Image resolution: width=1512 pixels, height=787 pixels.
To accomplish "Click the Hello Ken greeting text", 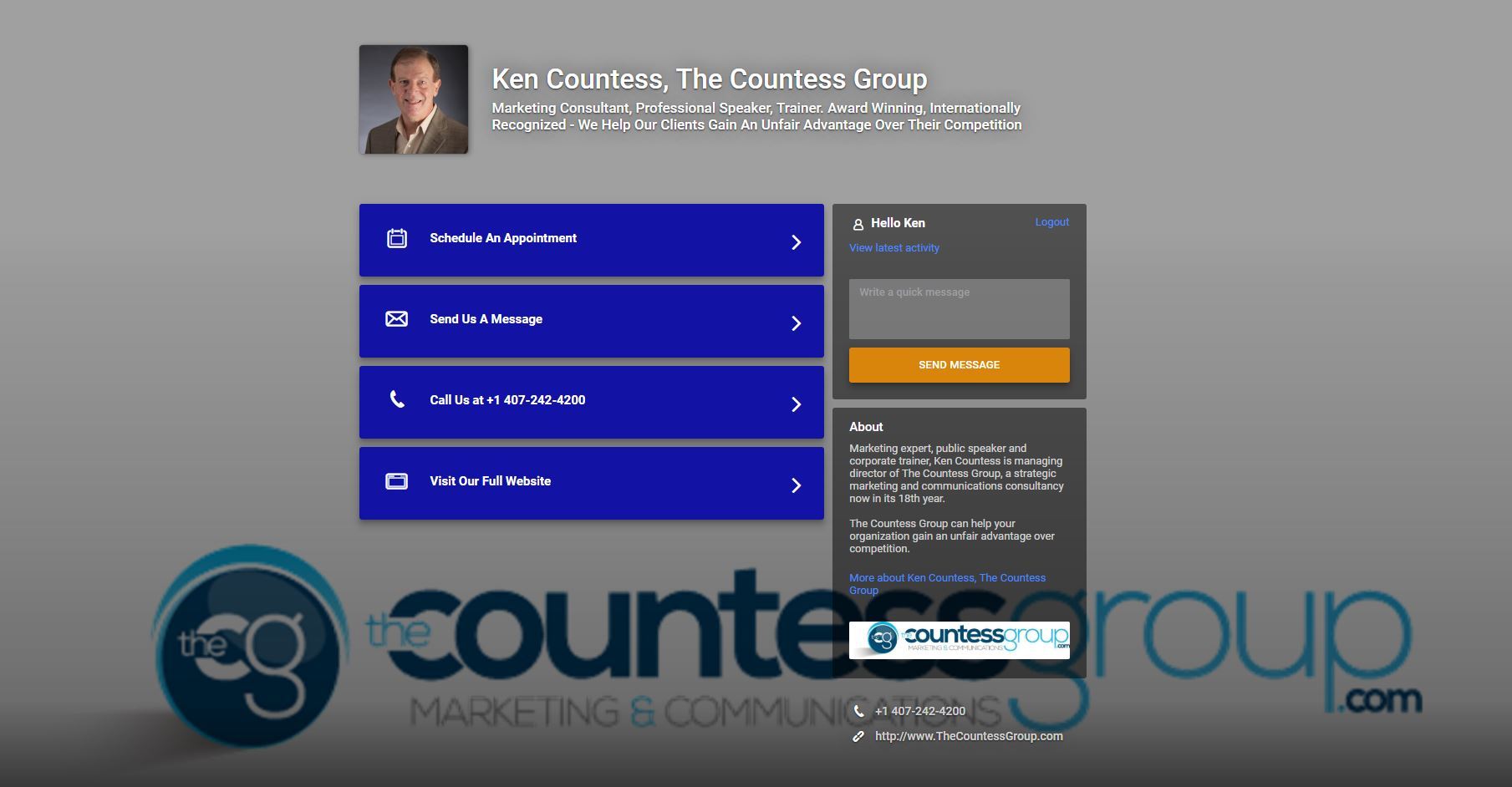I will pyautogui.click(x=898, y=223).
